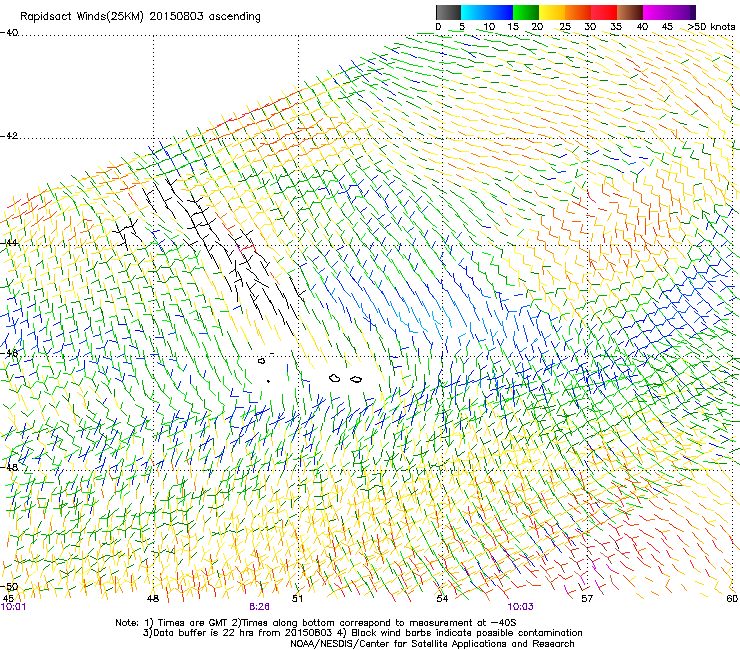The image size is (740, 650).
Task: Select the red 30-35 knots legend swatch
Action: pyautogui.click(x=604, y=12)
